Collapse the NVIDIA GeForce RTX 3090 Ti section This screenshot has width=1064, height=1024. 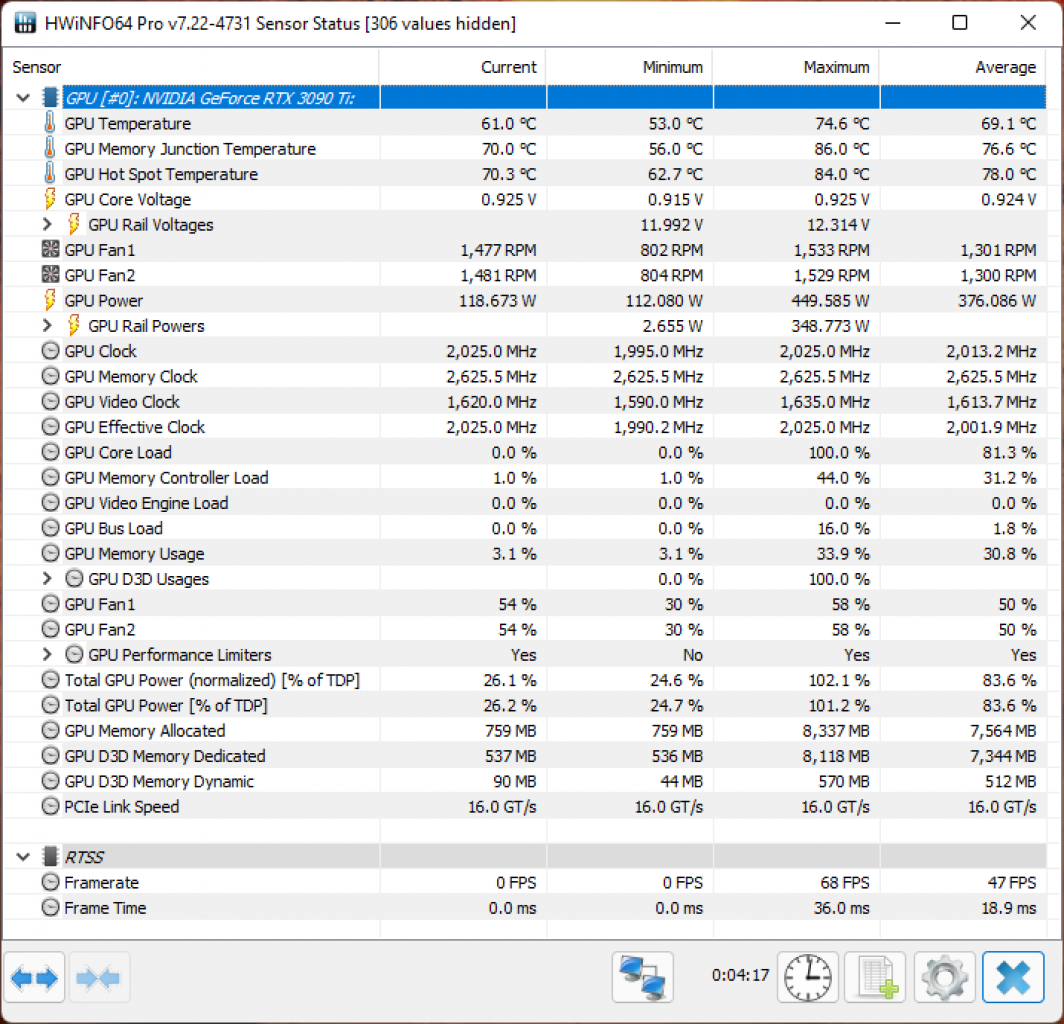23,98
